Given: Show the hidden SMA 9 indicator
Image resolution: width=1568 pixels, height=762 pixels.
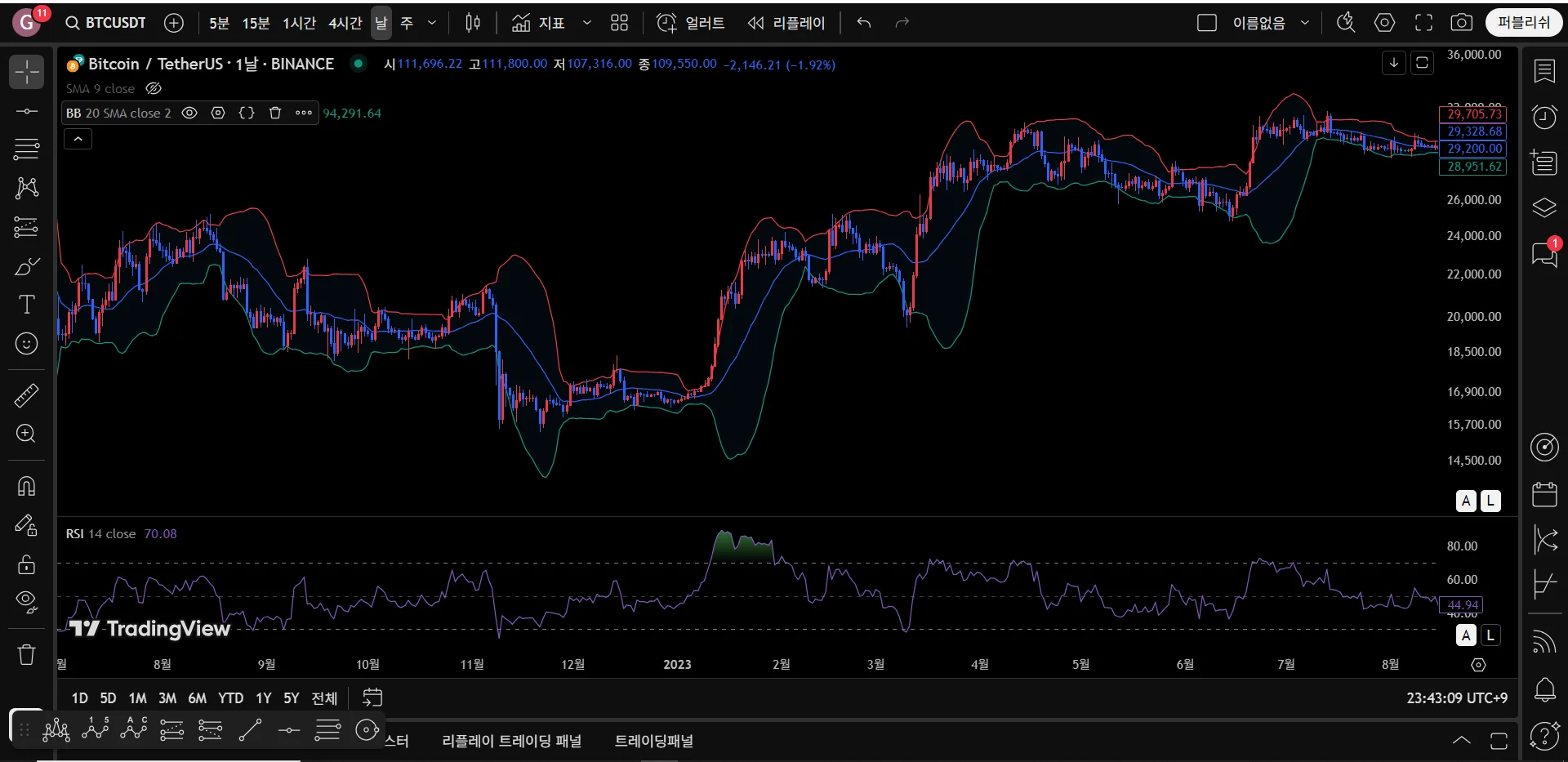Looking at the screenshot, I should tap(154, 89).
